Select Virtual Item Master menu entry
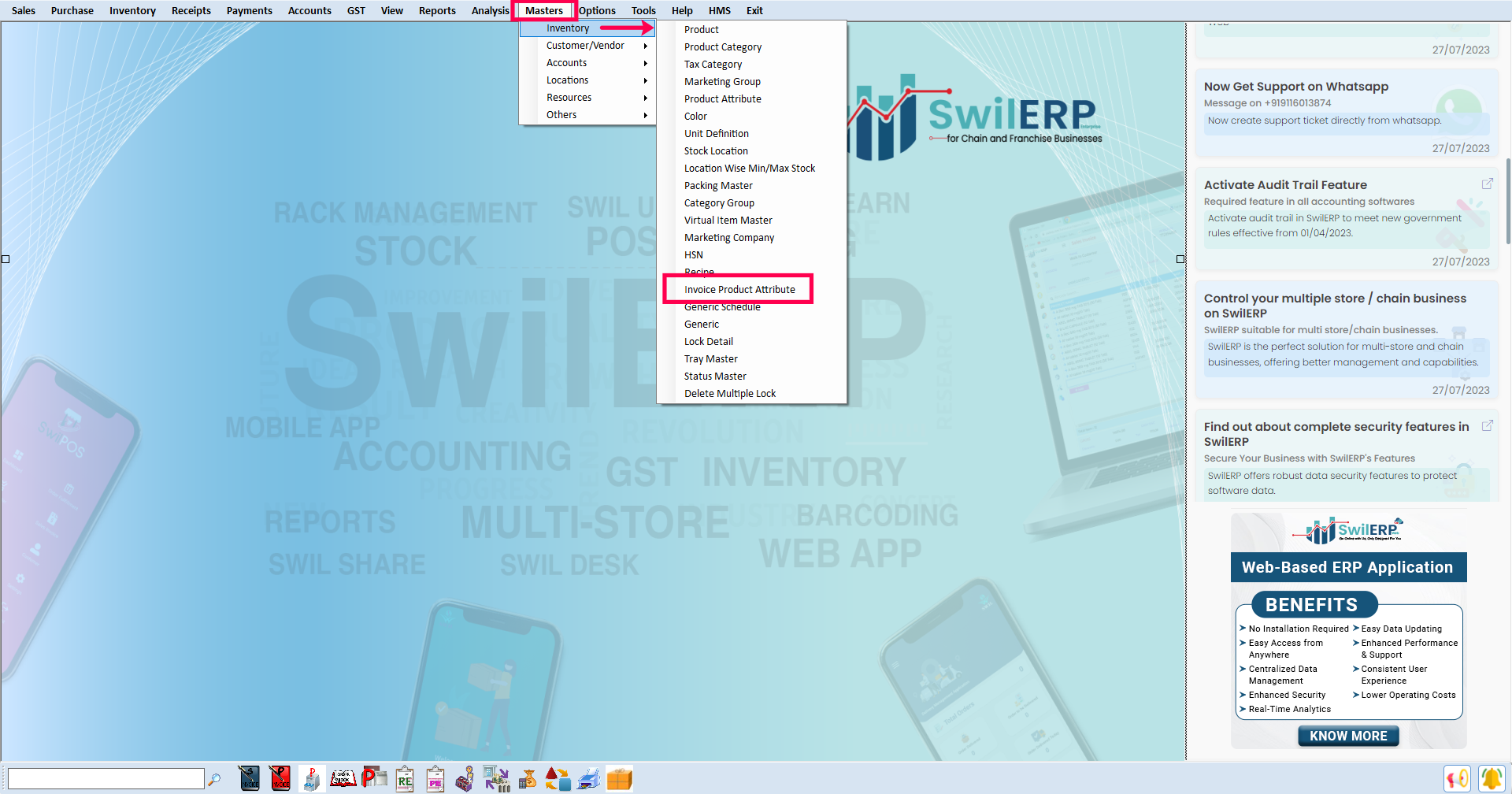Viewport: 1512px width, 794px height. tap(752, 221)
